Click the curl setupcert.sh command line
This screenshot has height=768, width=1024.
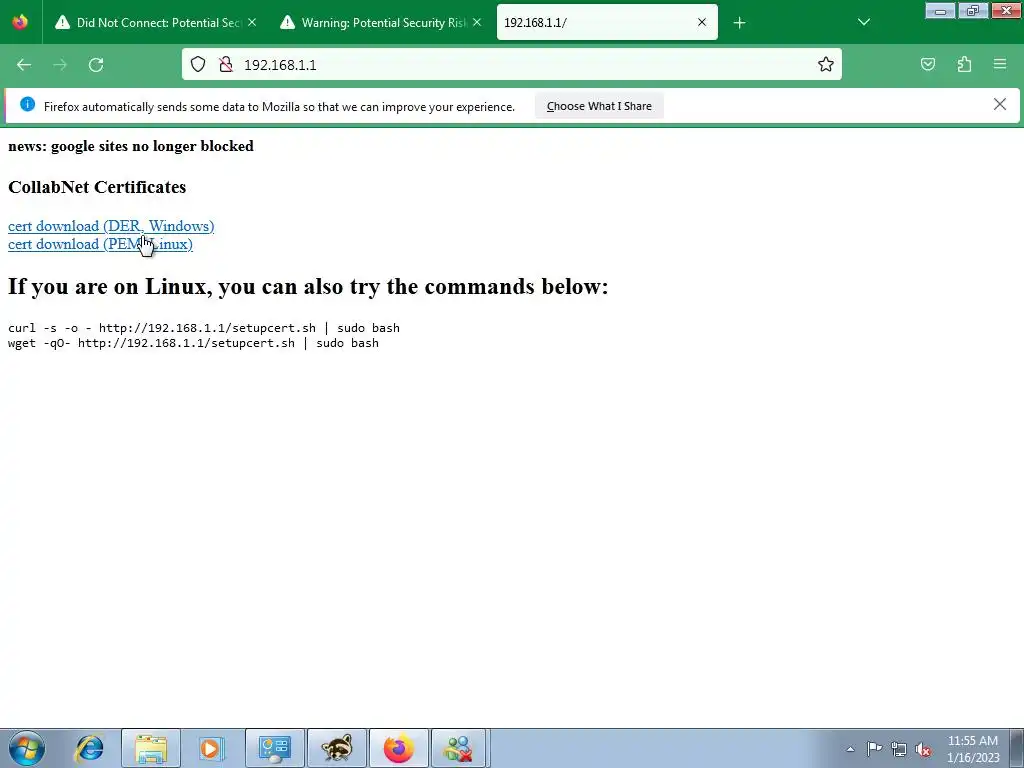[204, 328]
